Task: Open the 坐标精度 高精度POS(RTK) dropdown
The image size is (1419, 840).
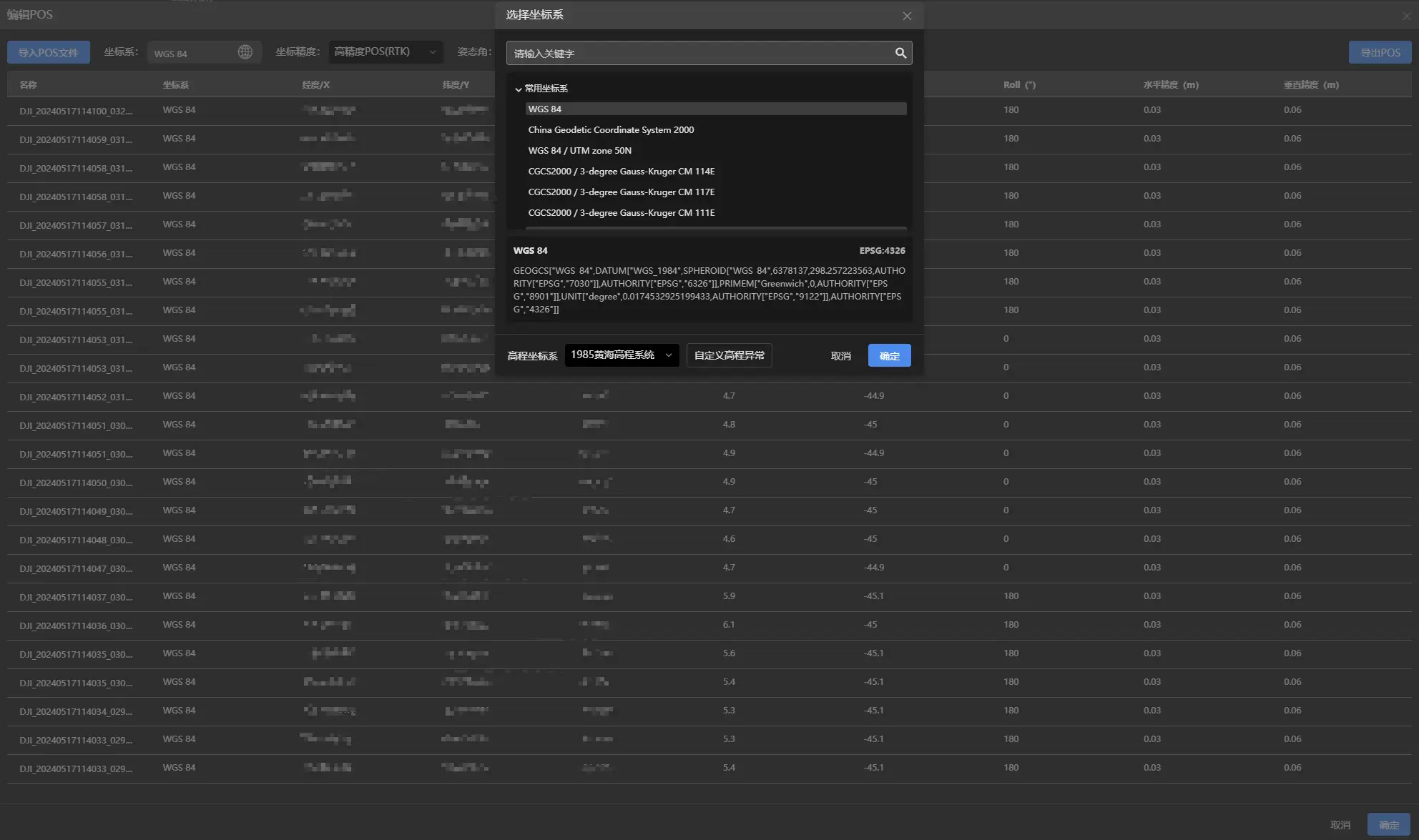Action: (x=386, y=52)
